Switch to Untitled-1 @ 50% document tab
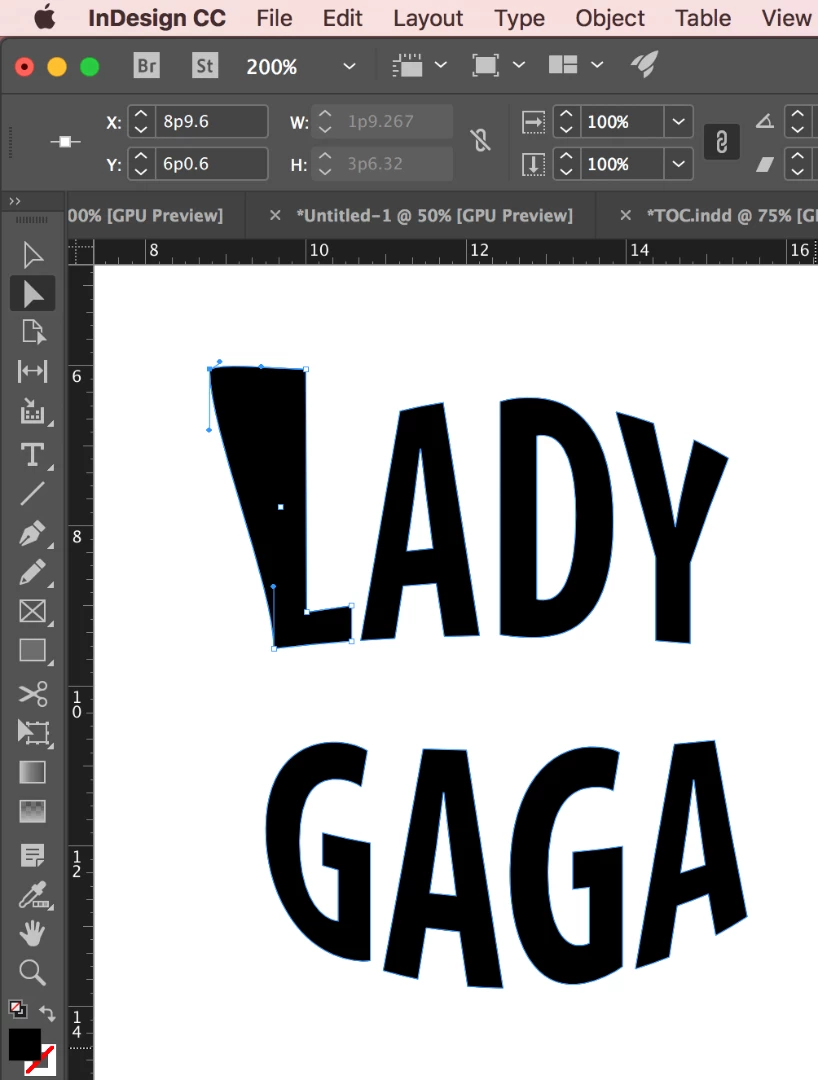The height and width of the screenshot is (1080, 818). tap(434, 216)
